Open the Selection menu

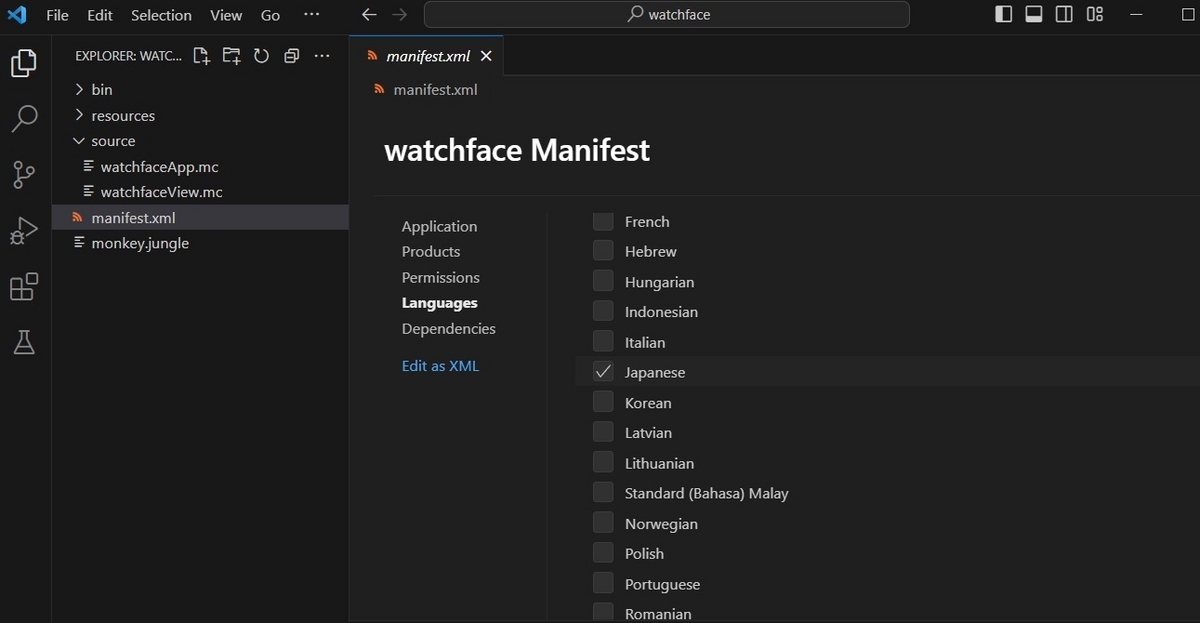(x=161, y=15)
